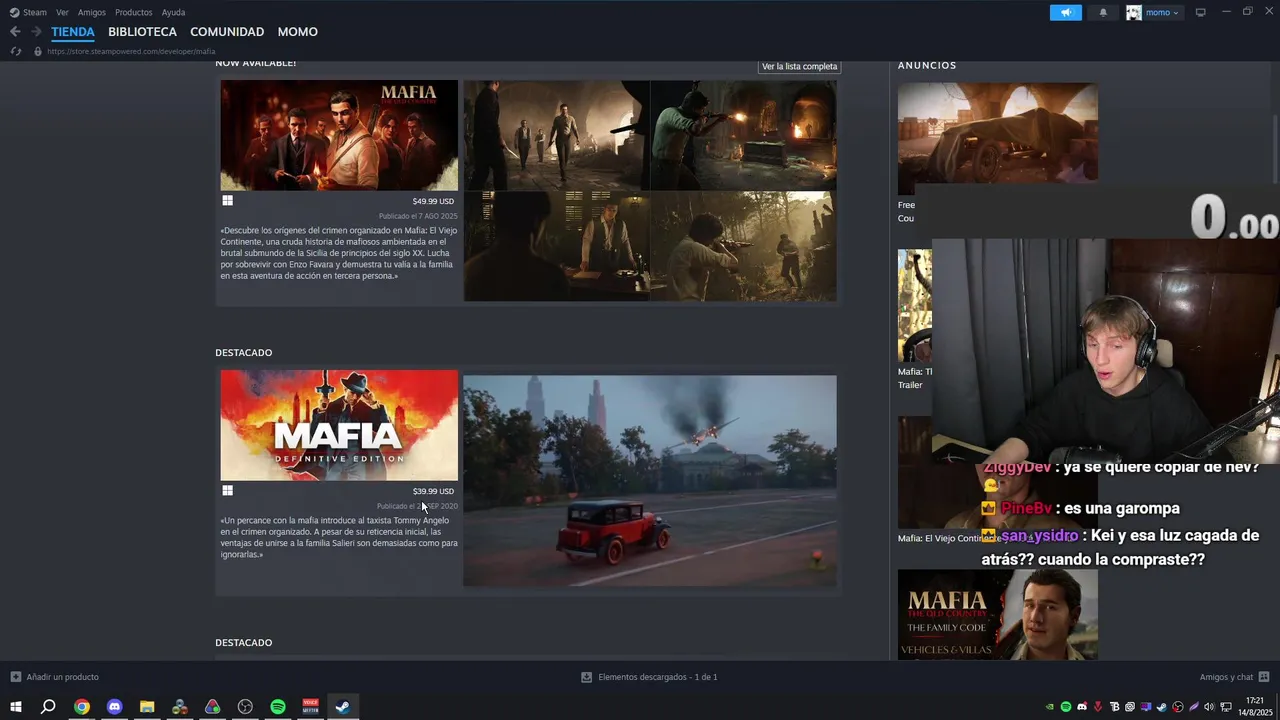Click the $39.99 USD price
The image size is (1280, 720).
pyautogui.click(x=433, y=491)
